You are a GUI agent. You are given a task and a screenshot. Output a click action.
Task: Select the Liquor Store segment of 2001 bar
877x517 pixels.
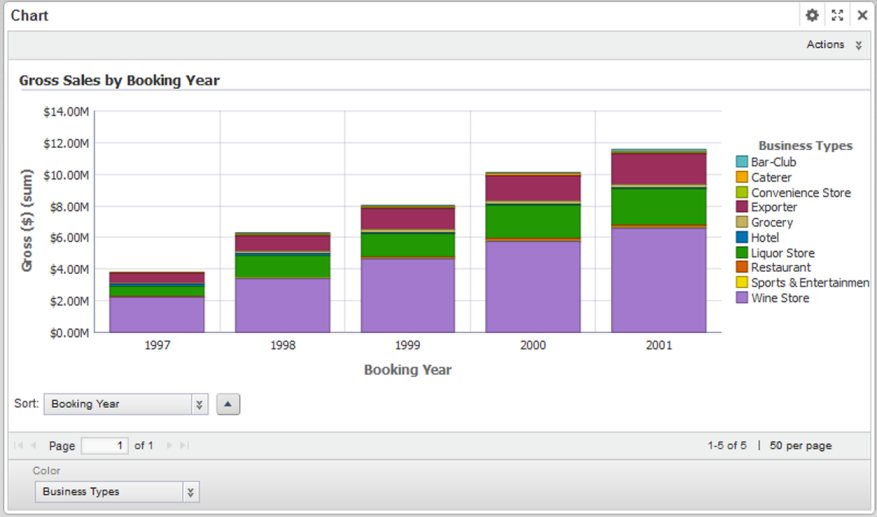tap(659, 206)
